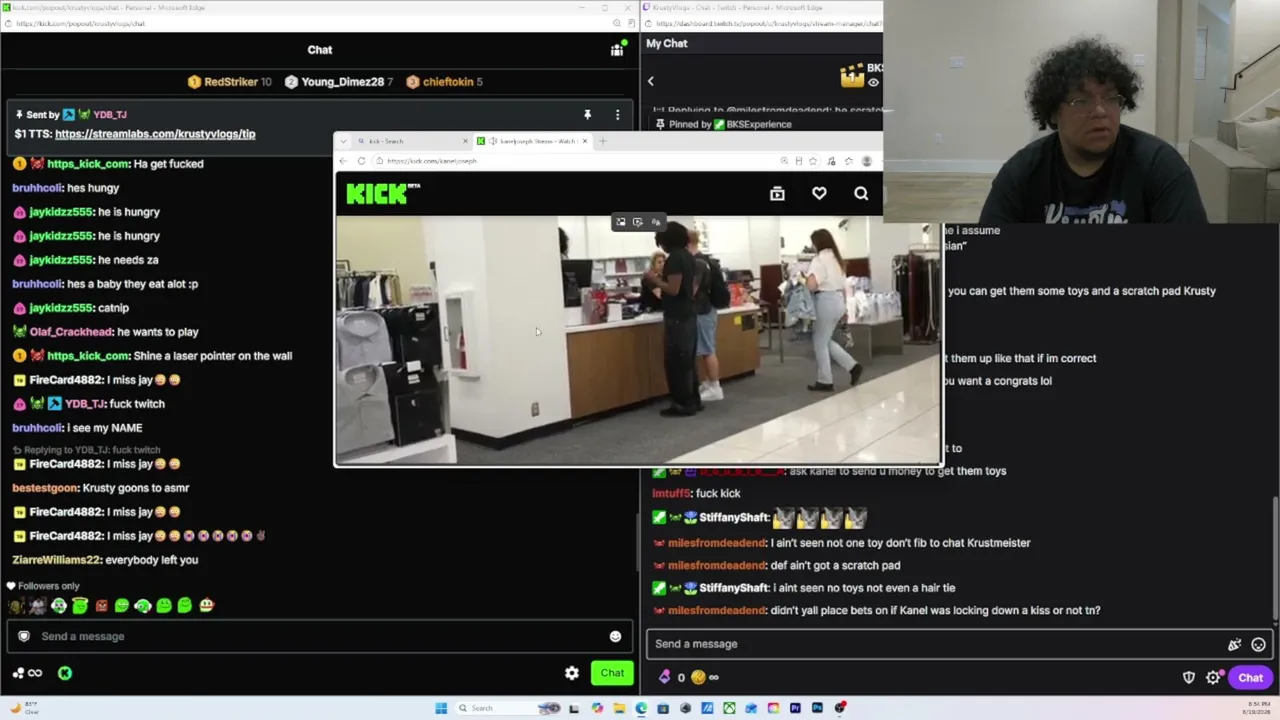Click the Kick chat Send a message field
Screen dimensions: 1280x720
[319, 636]
